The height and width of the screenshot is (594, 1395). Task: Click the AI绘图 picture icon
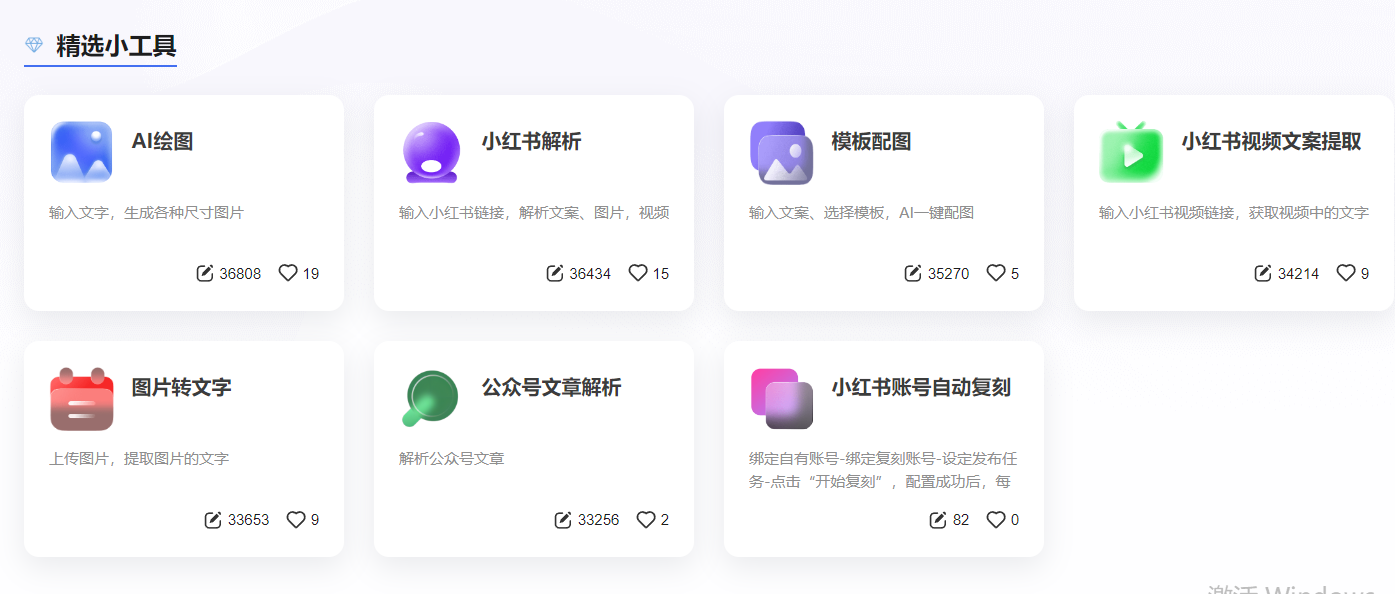[x=81, y=152]
